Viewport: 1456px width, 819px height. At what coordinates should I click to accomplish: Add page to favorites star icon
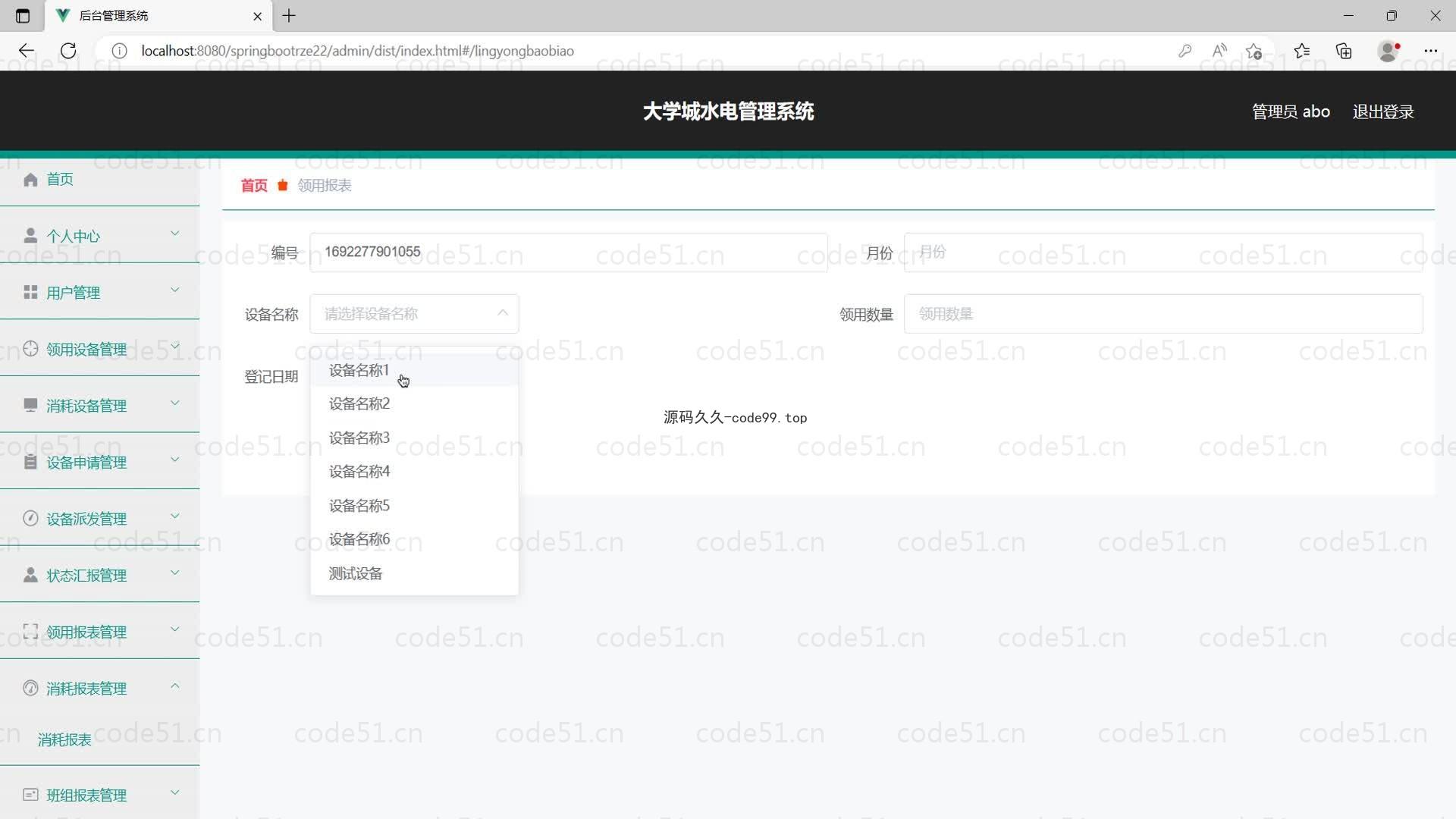click(1254, 51)
